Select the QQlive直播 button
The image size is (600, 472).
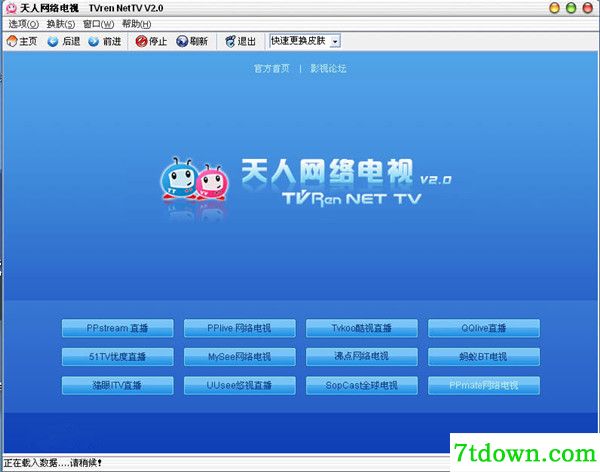coord(484,328)
